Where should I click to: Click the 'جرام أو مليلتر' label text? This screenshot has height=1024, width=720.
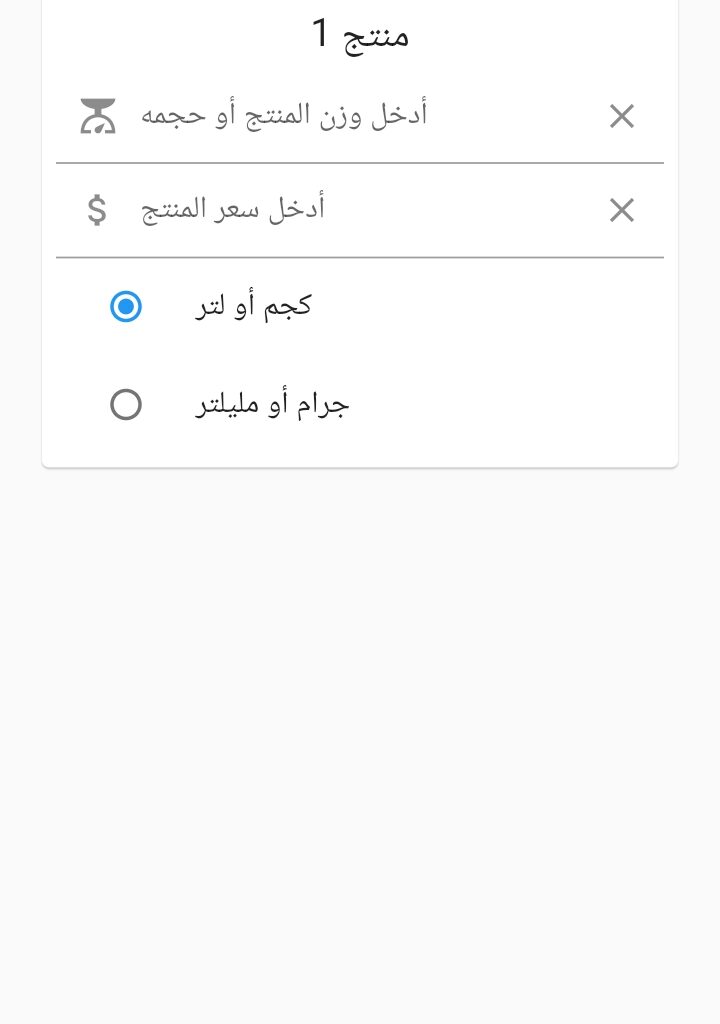point(272,405)
